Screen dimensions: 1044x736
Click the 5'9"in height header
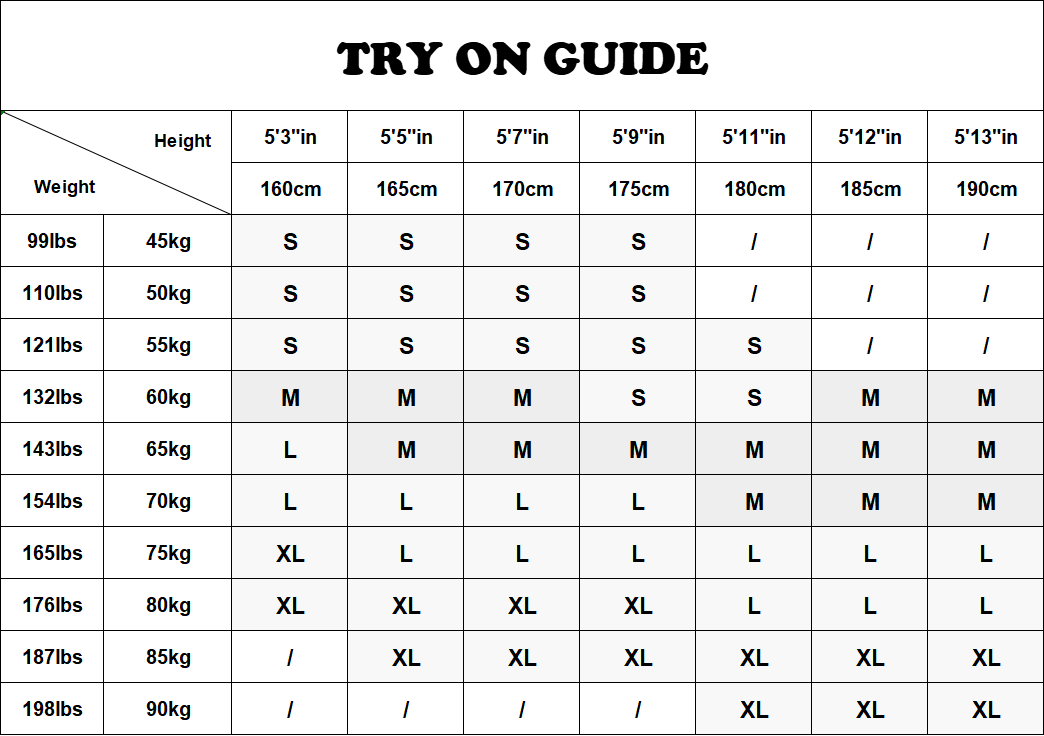pyautogui.click(x=638, y=137)
